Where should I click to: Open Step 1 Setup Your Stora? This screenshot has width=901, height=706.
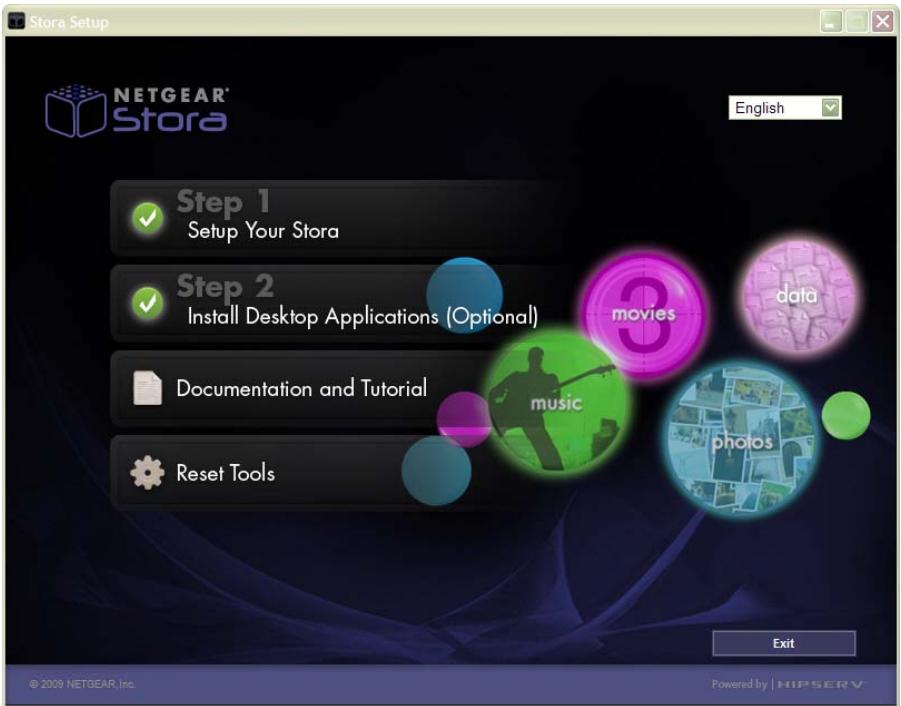click(x=336, y=218)
